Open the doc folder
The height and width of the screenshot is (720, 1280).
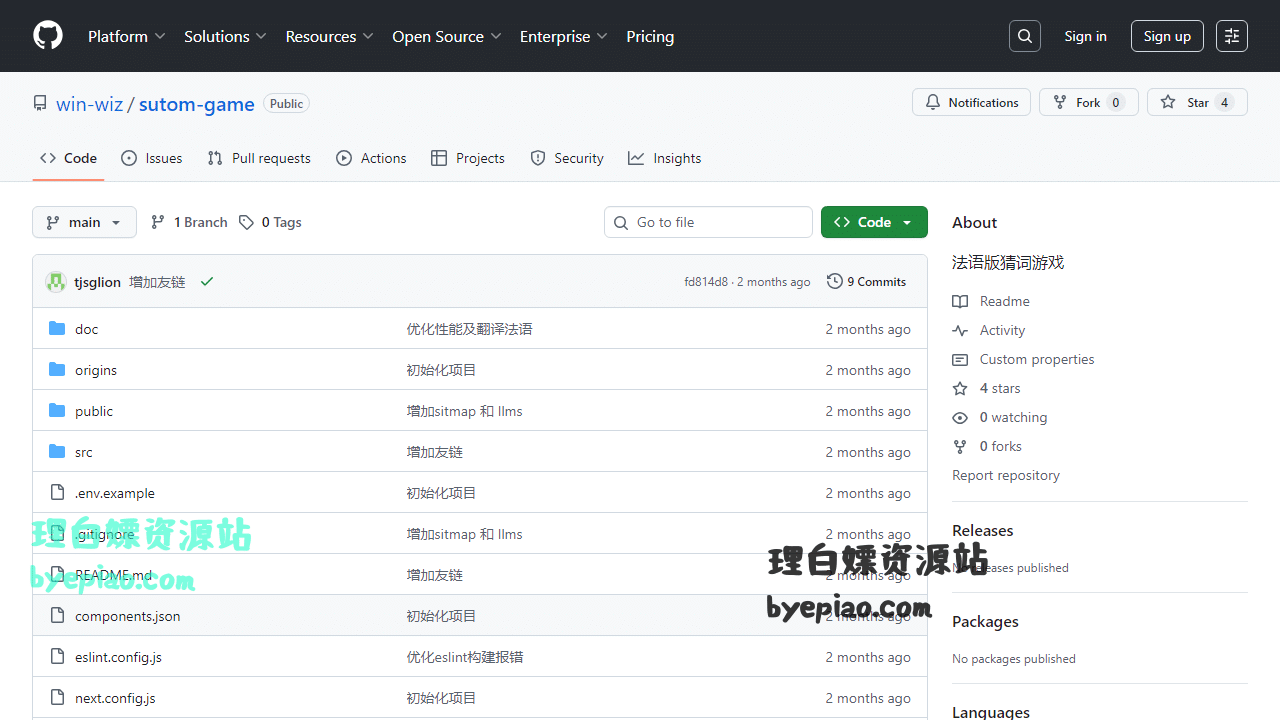pos(86,329)
